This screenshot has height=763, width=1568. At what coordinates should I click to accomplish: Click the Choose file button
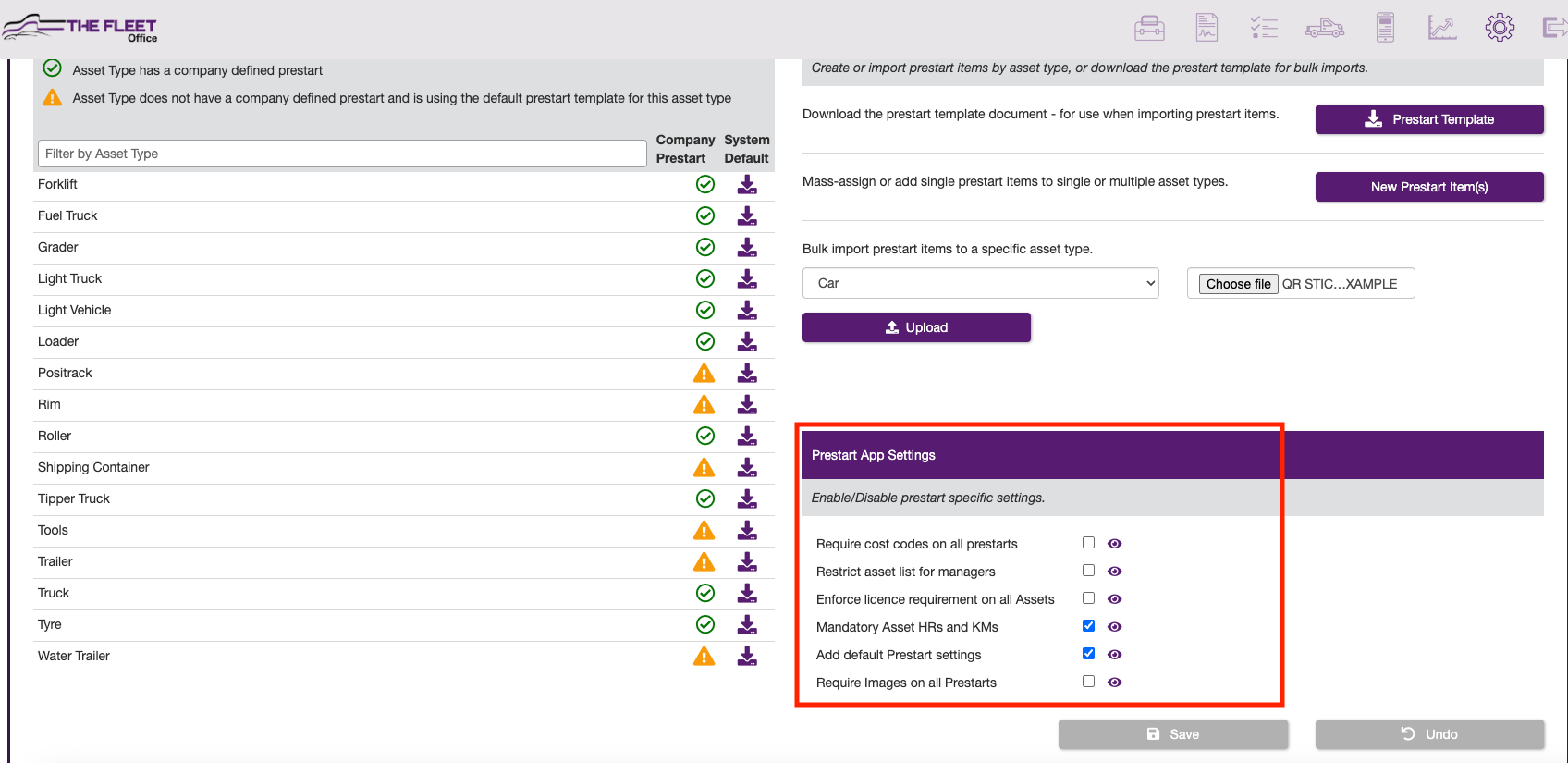click(x=1238, y=284)
